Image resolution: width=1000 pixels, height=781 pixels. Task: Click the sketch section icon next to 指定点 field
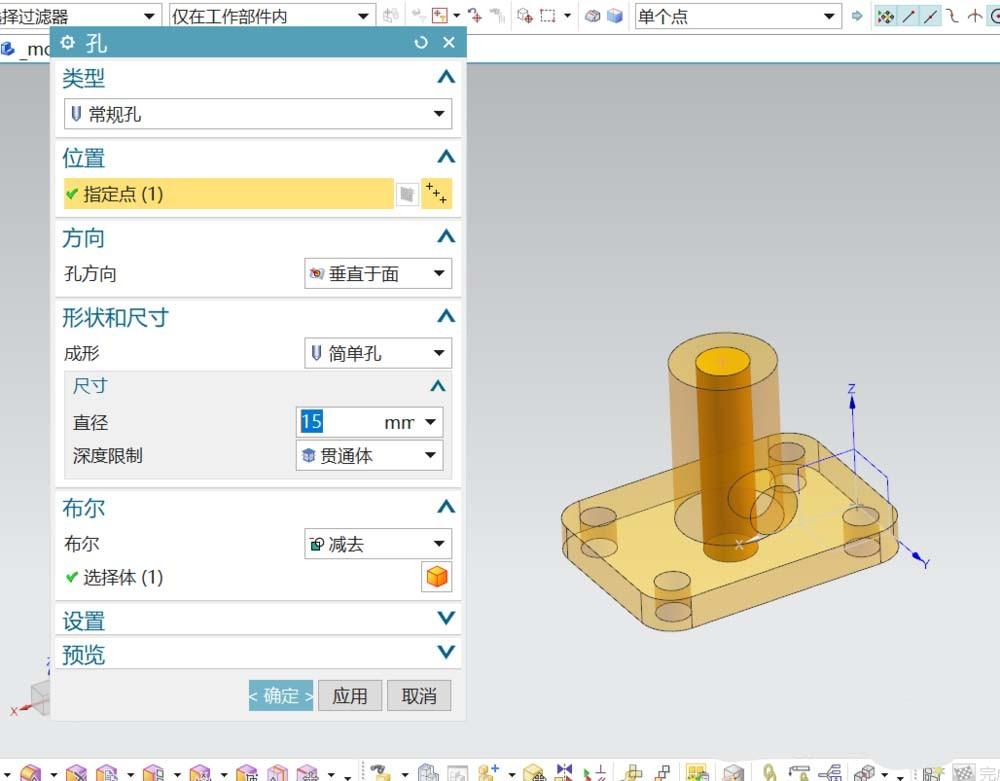pyautogui.click(x=407, y=193)
